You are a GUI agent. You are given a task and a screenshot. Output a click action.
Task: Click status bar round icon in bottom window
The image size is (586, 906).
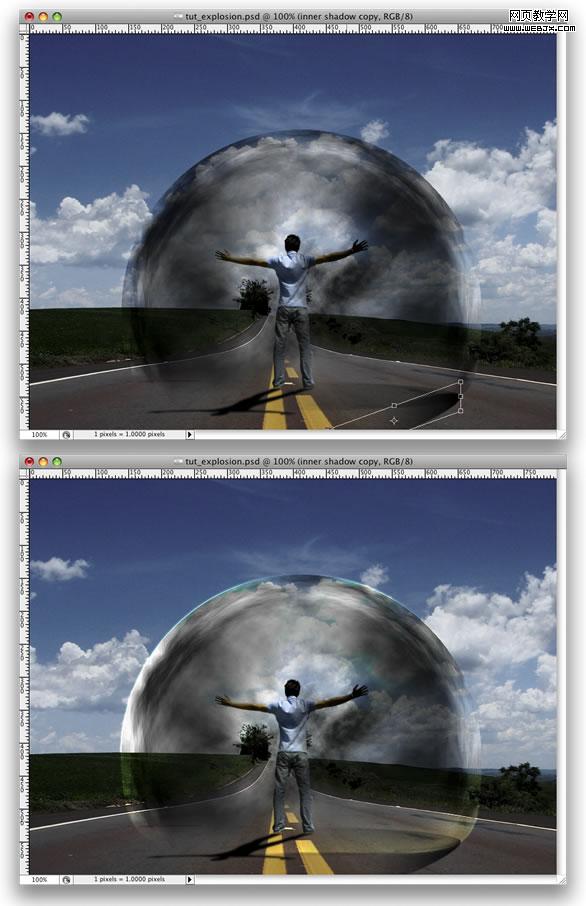66,879
